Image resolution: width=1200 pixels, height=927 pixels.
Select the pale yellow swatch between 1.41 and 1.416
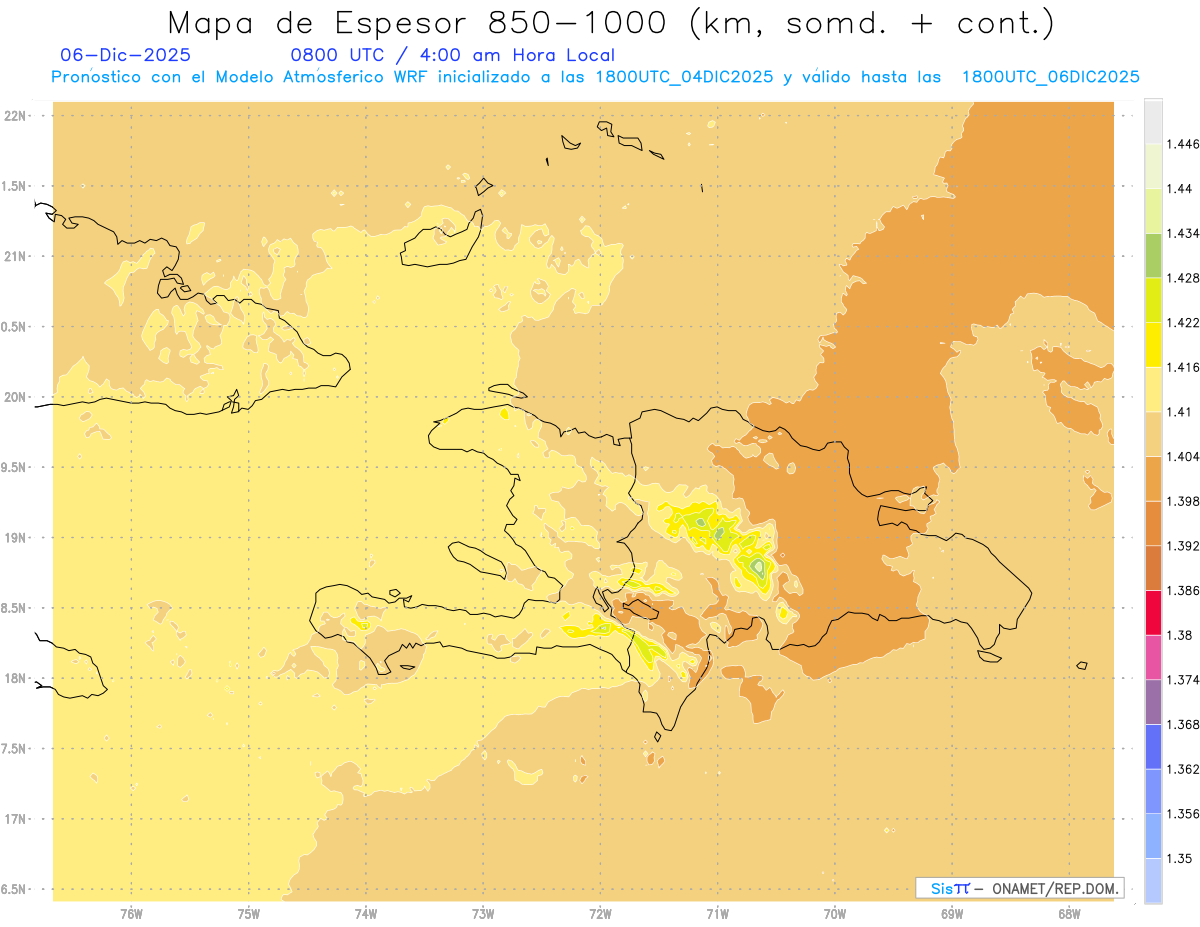(x=1153, y=389)
